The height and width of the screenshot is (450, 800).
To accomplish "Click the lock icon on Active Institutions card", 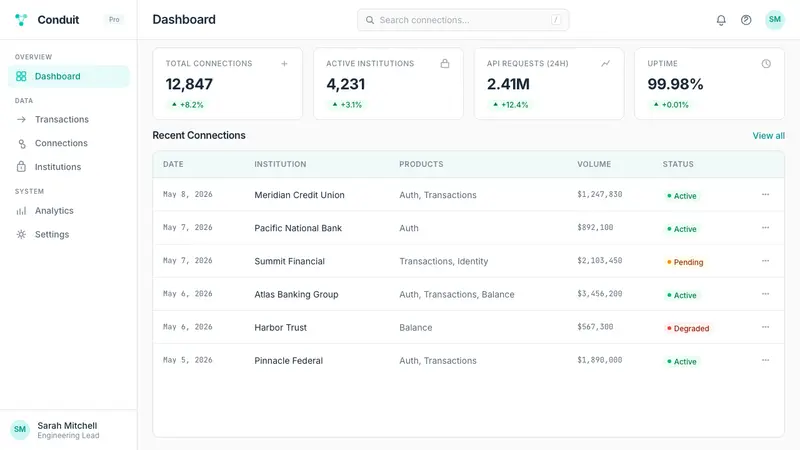I will pos(445,64).
